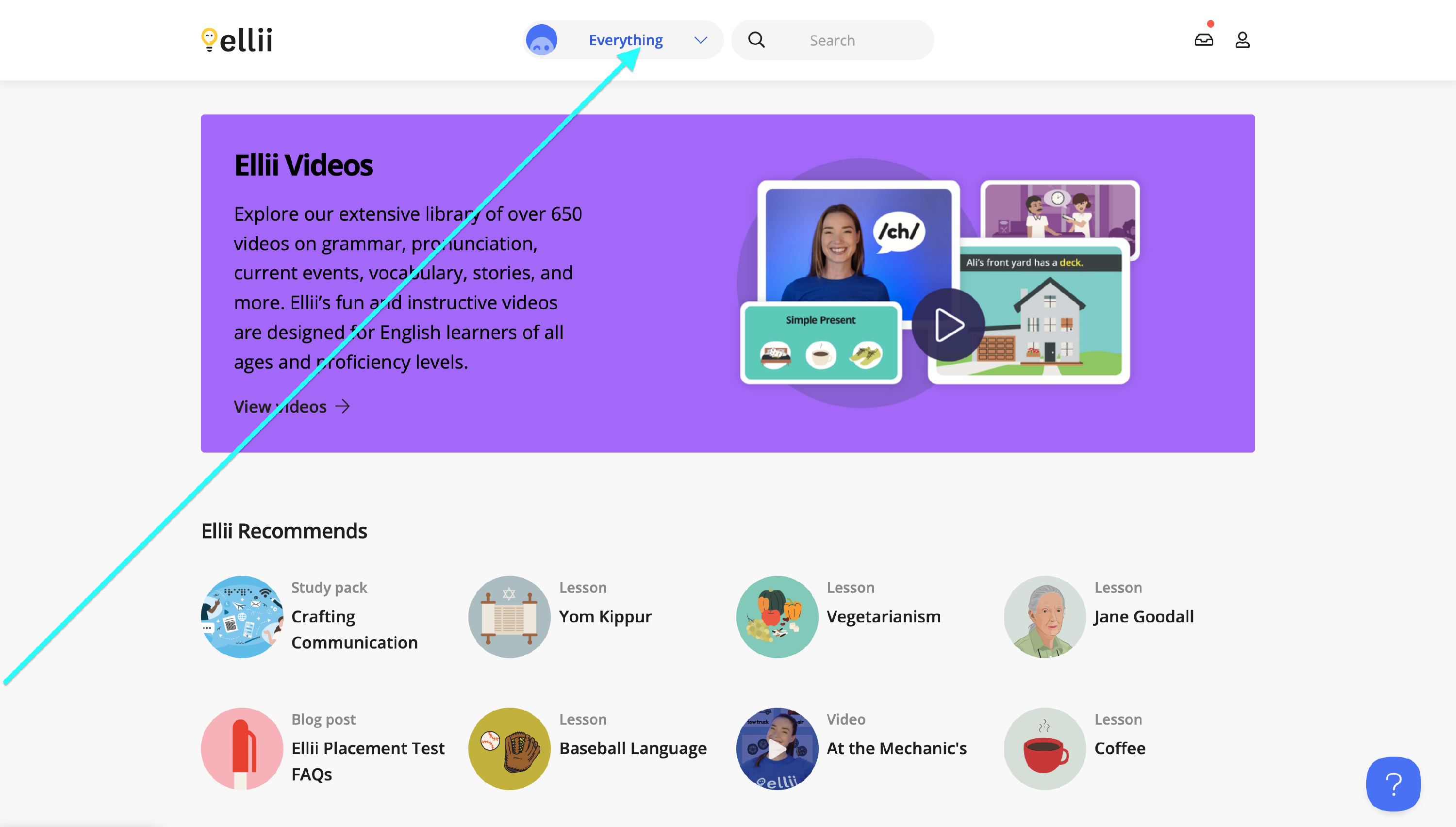This screenshot has height=827, width=1456.
Task: Open the user account profile icon
Action: pos(1242,40)
